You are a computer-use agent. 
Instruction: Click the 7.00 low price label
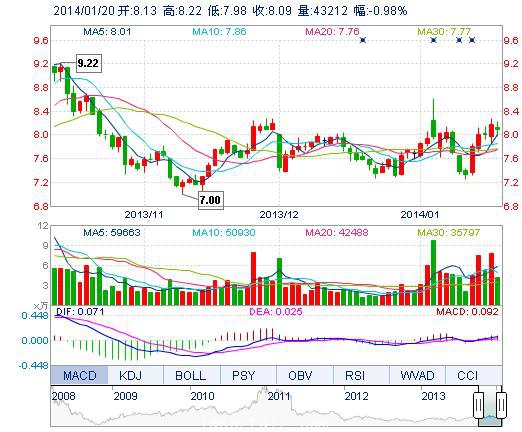click(211, 200)
